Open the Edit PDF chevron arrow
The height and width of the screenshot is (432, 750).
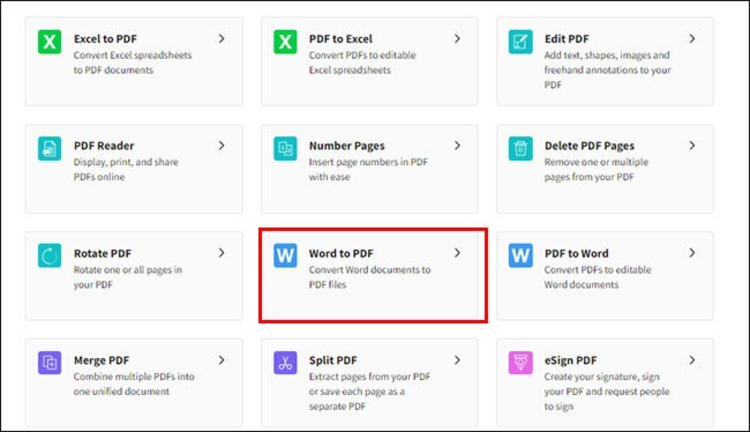coord(692,38)
